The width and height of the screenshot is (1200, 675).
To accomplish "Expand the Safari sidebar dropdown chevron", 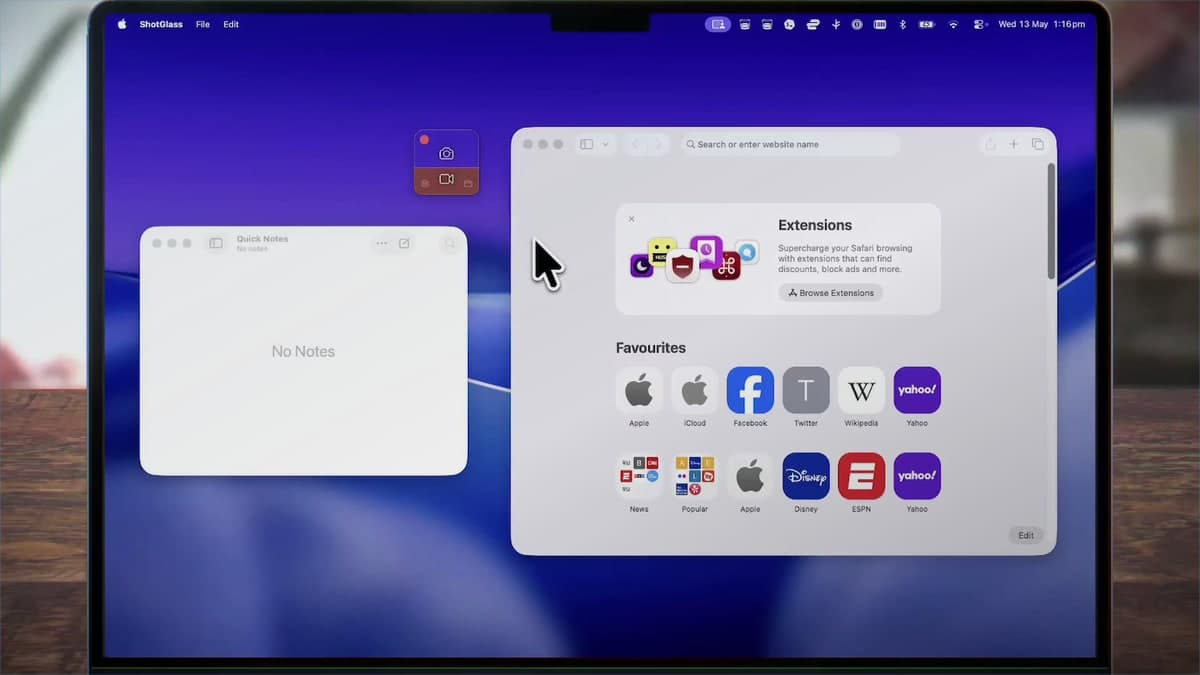I will coord(605,144).
